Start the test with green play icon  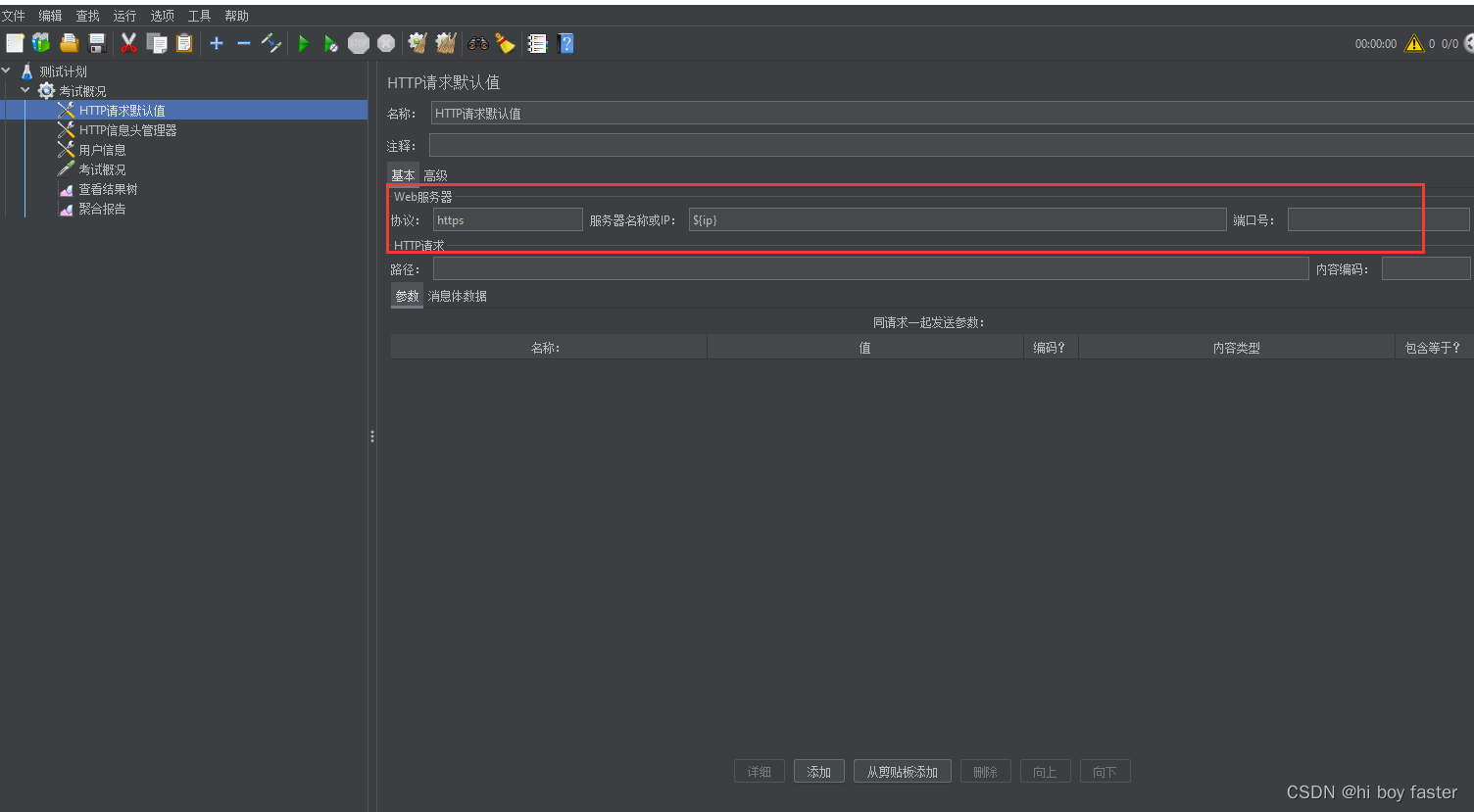[x=304, y=43]
